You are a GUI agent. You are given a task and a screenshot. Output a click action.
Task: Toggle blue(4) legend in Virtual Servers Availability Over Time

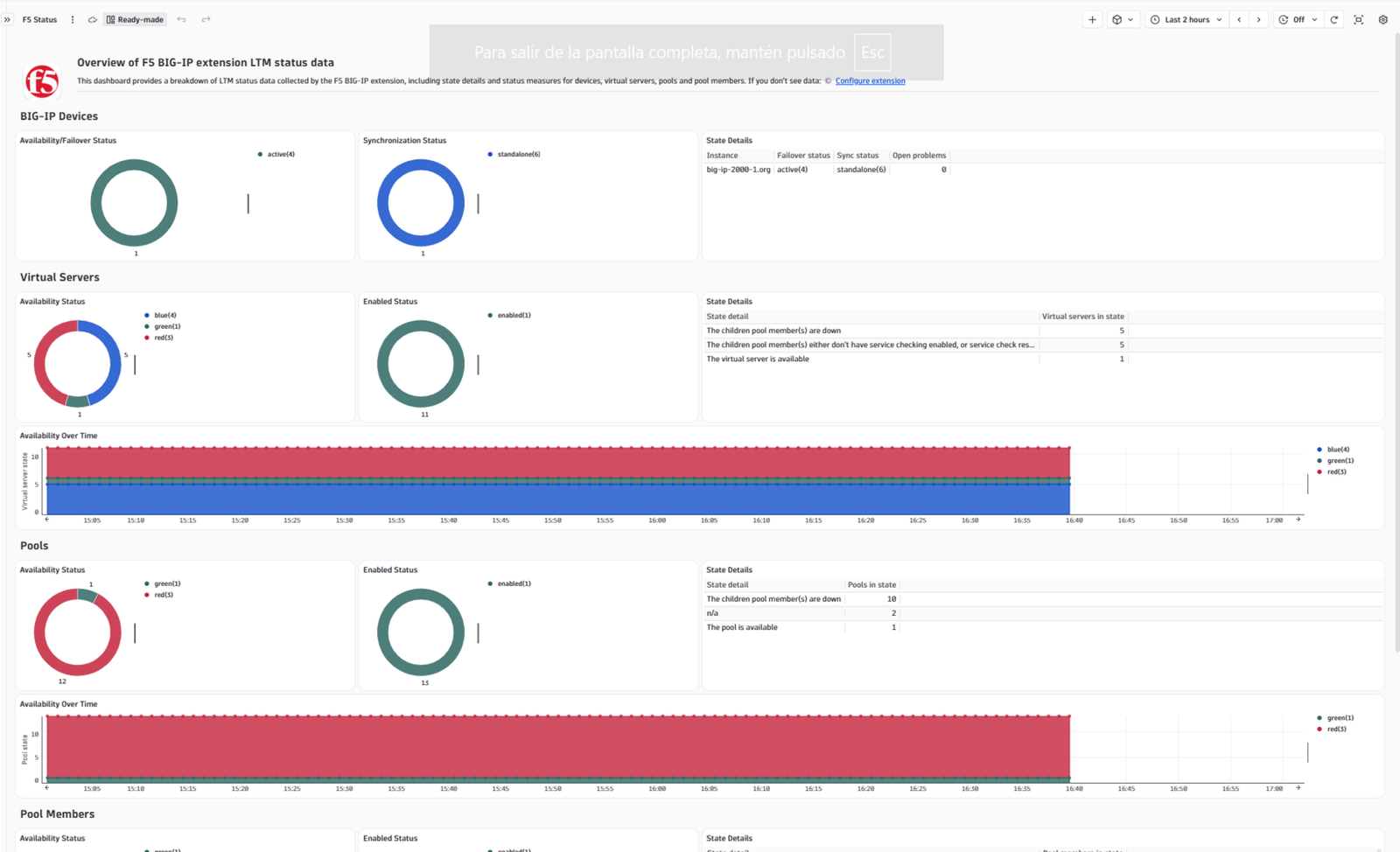coord(1333,450)
